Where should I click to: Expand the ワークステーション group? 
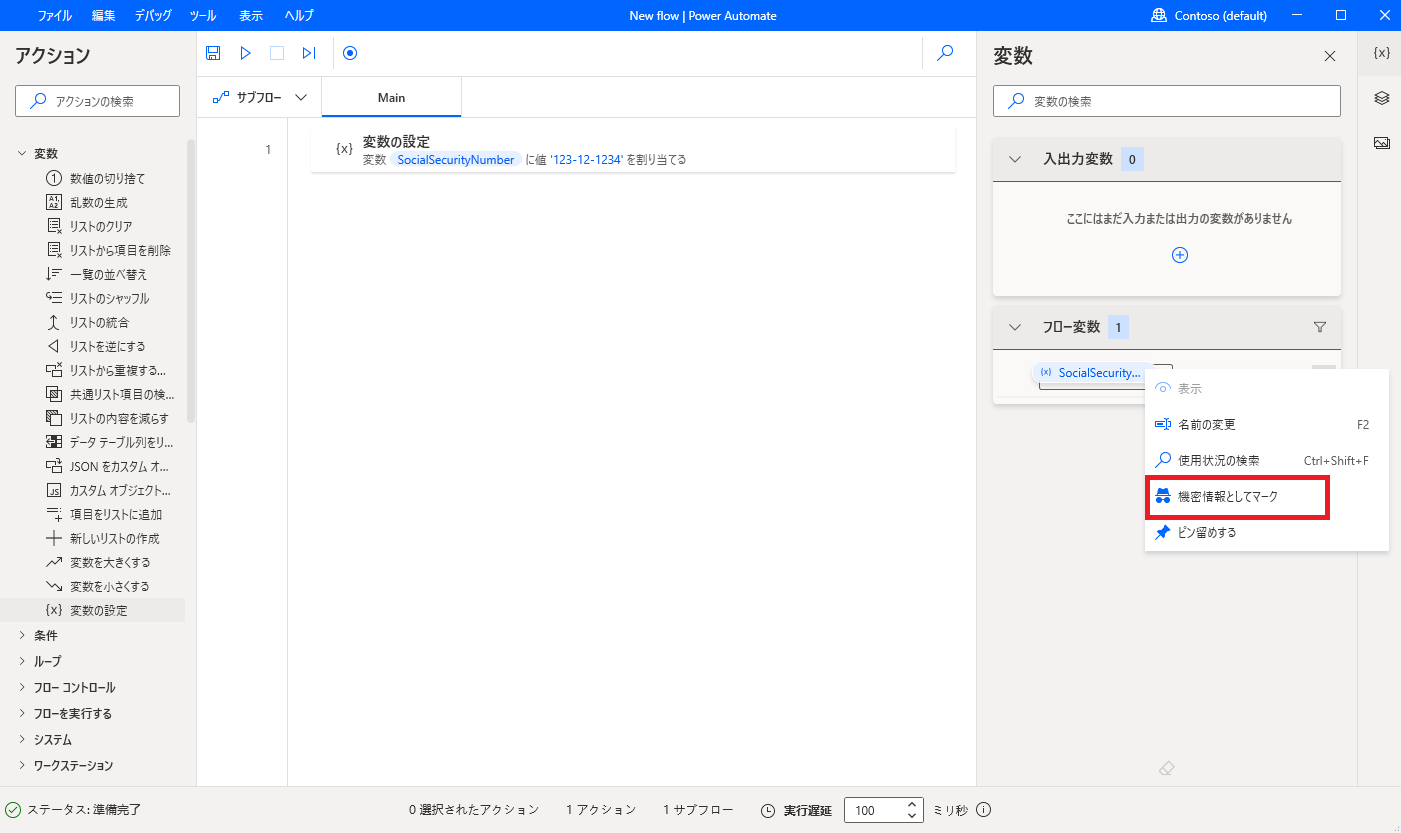point(22,765)
